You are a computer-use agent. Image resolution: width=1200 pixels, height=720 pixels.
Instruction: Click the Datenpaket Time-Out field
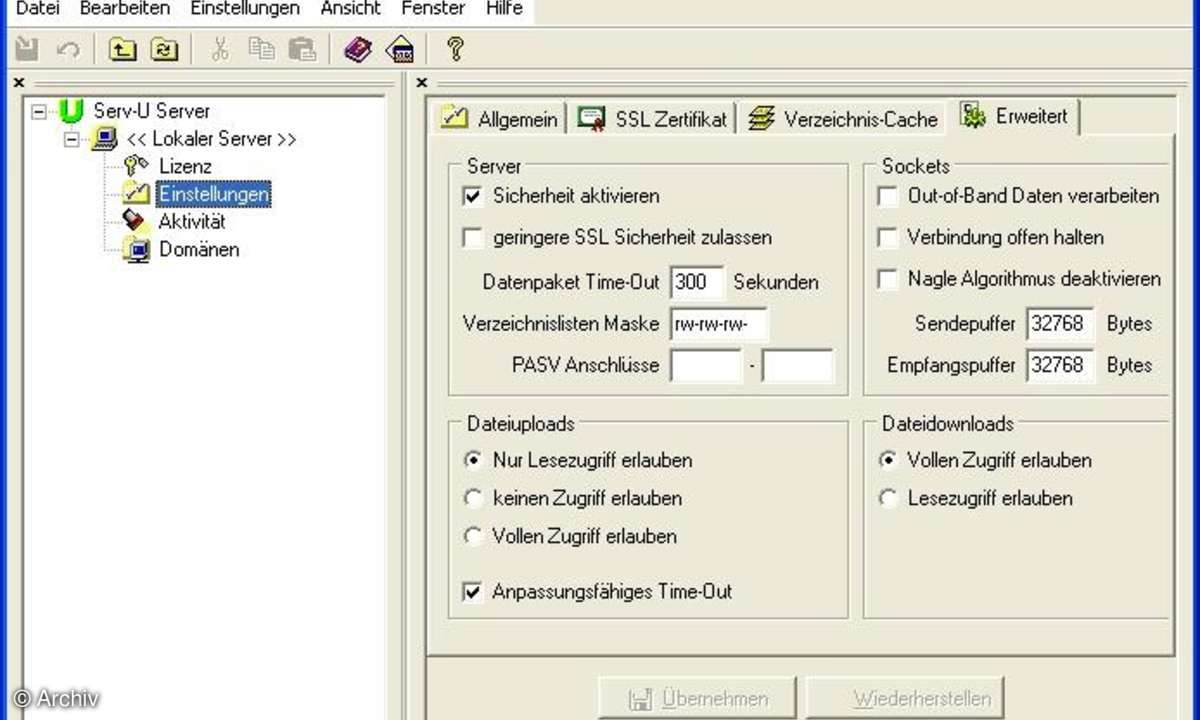[696, 282]
